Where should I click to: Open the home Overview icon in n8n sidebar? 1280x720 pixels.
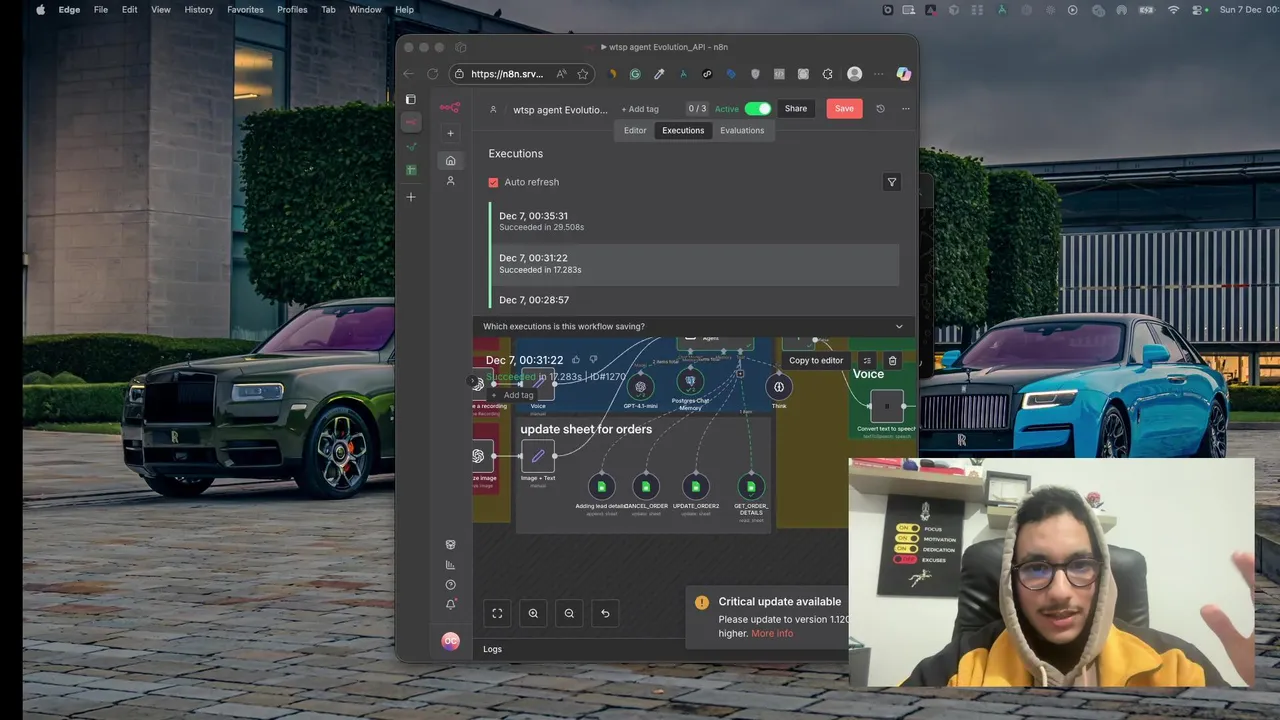[450, 160]
